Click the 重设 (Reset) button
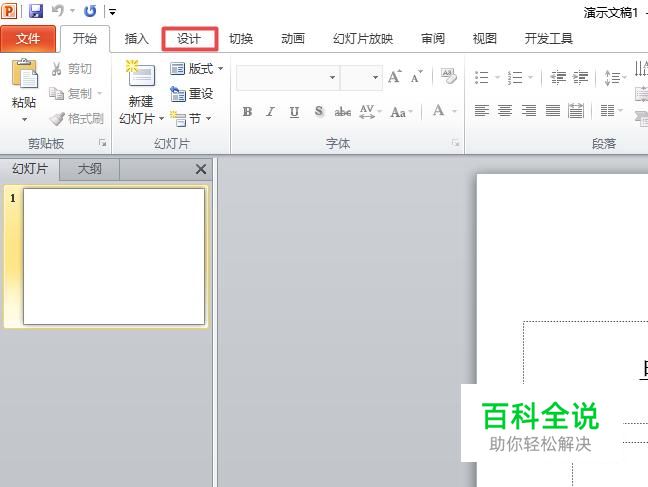This screenshot has height=487, width=648. tap(192, 94)
